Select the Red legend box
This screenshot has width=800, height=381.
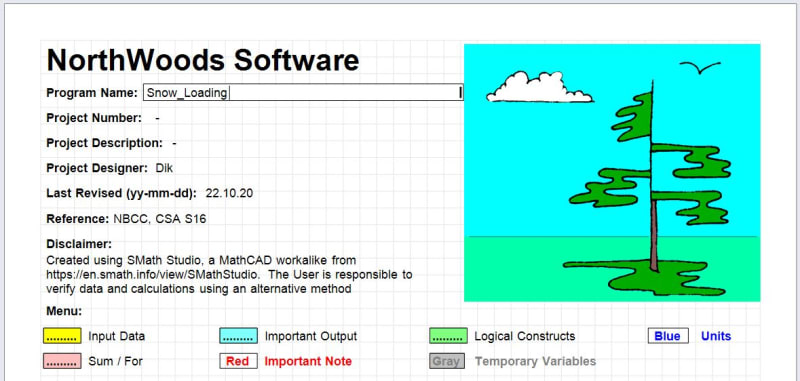tap(238, 361)
